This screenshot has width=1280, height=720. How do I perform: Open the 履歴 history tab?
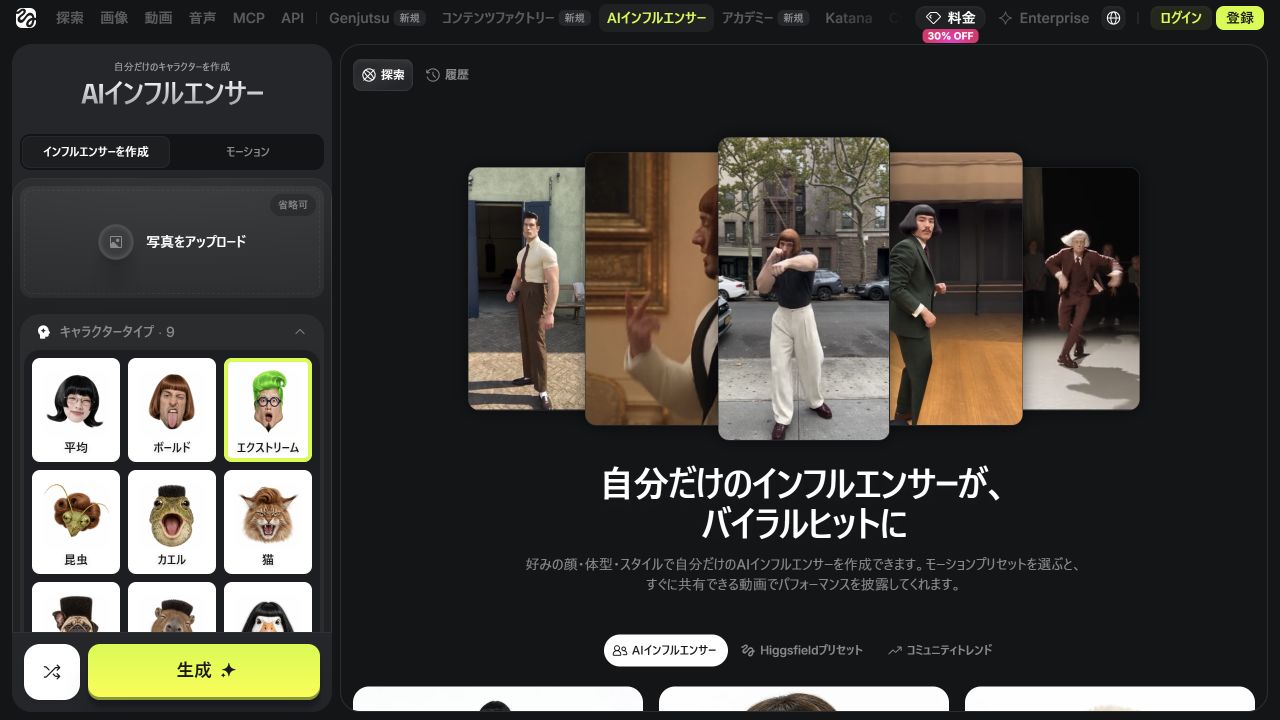point(447,75)
